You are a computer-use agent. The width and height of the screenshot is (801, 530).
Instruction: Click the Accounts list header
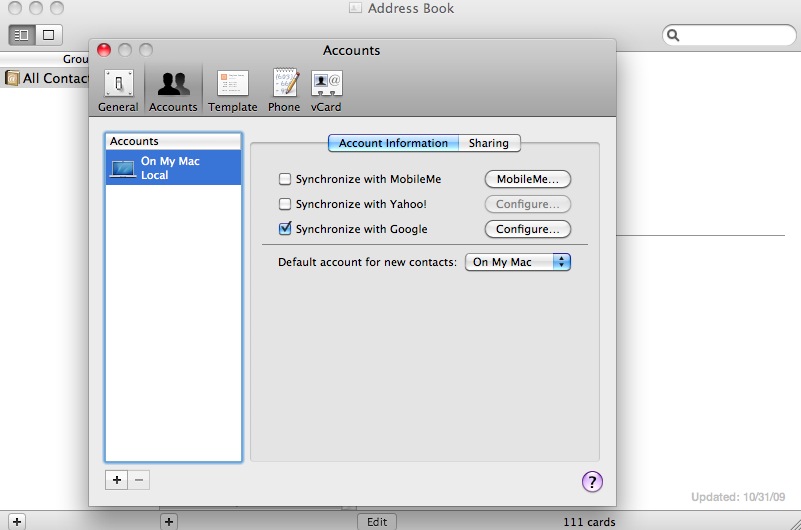[173, 141]
